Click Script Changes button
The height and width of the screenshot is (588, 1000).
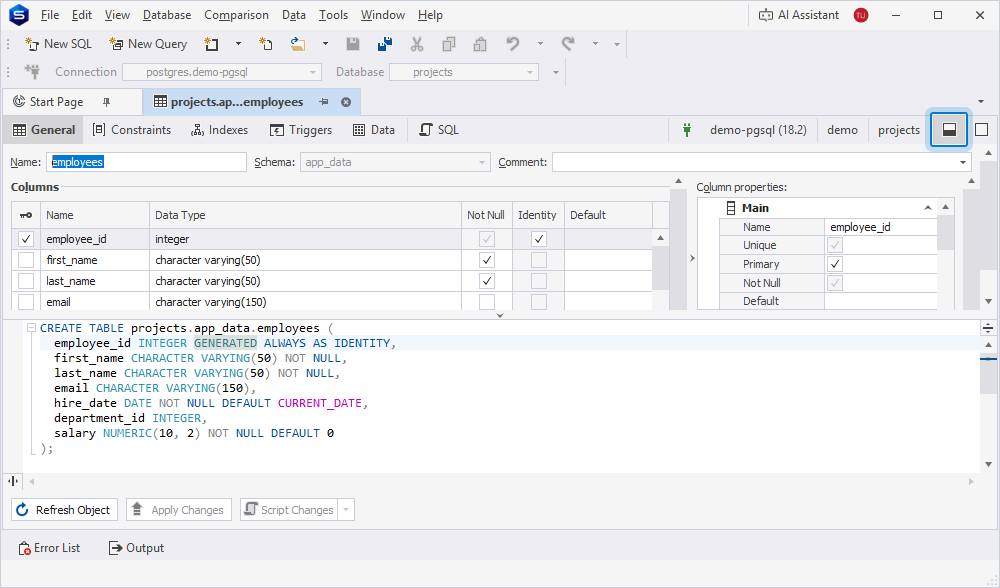[290, 510]
